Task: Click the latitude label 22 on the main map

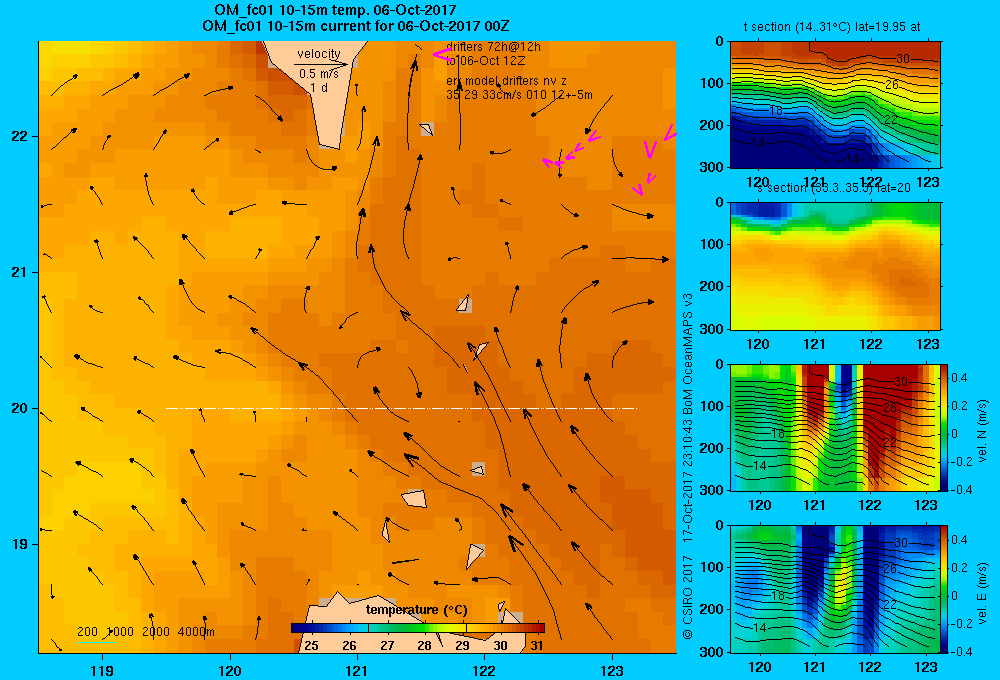Action: (x=20, y=137)
